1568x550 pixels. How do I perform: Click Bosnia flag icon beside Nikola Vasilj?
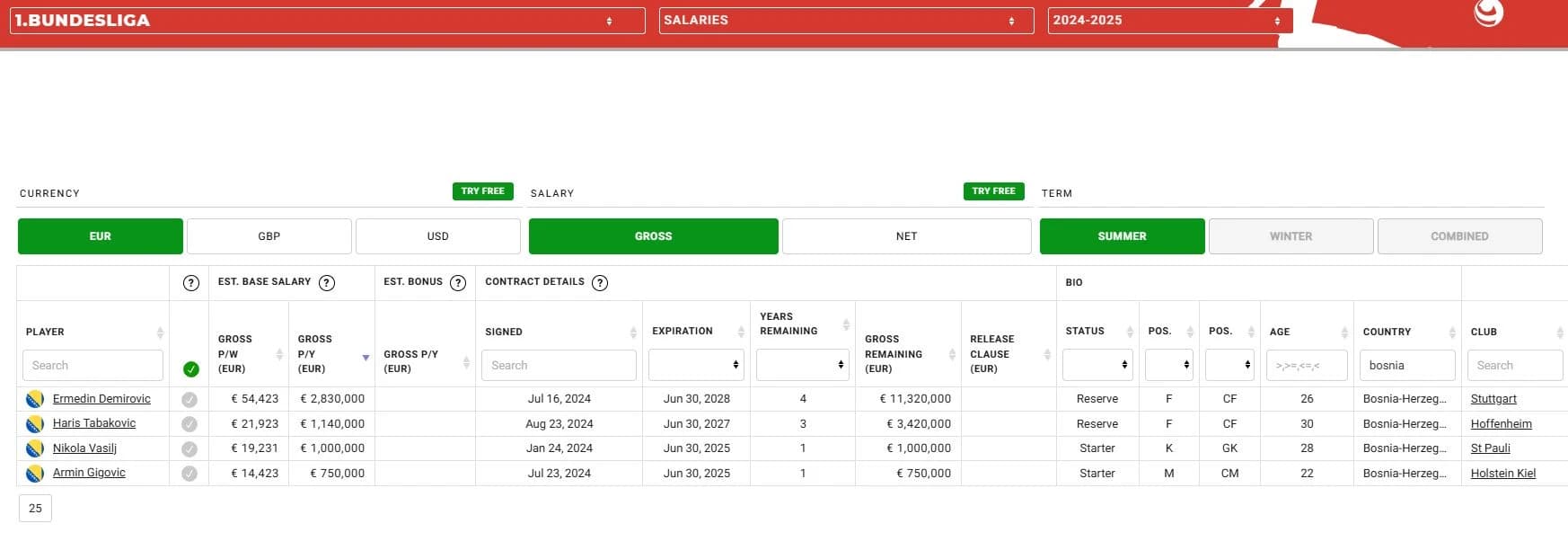[35, 448]
